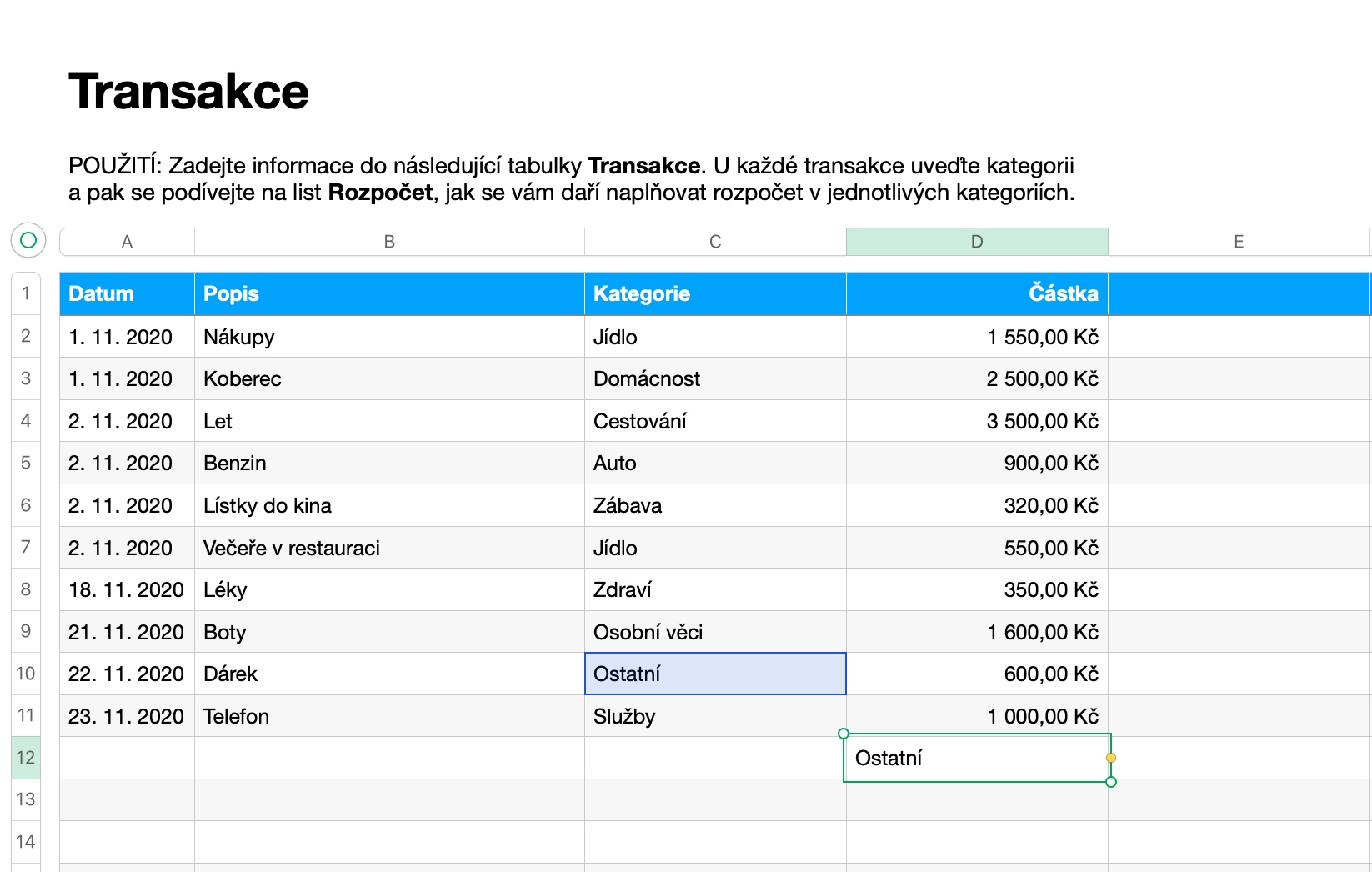Click the green bottom-right selection handle
This screenshot has height=872, width=1372.
(1110, 782)
